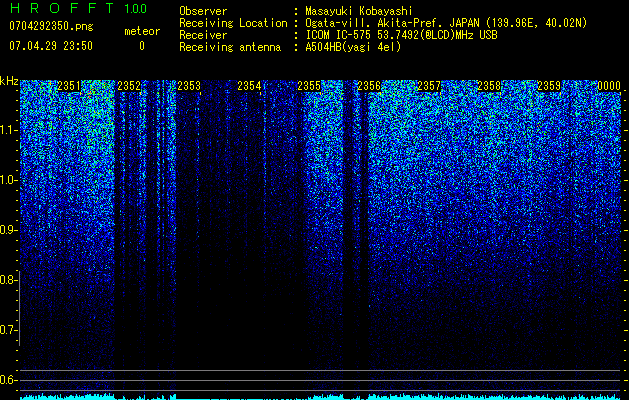Click the 1.0 frequency axis label
Screen dimensions: 629x400
(8, 180)
